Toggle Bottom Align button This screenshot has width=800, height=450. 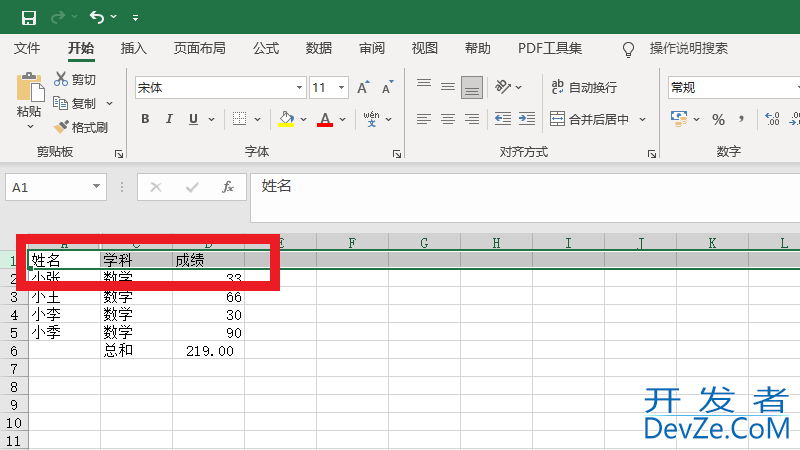(472, 87)
